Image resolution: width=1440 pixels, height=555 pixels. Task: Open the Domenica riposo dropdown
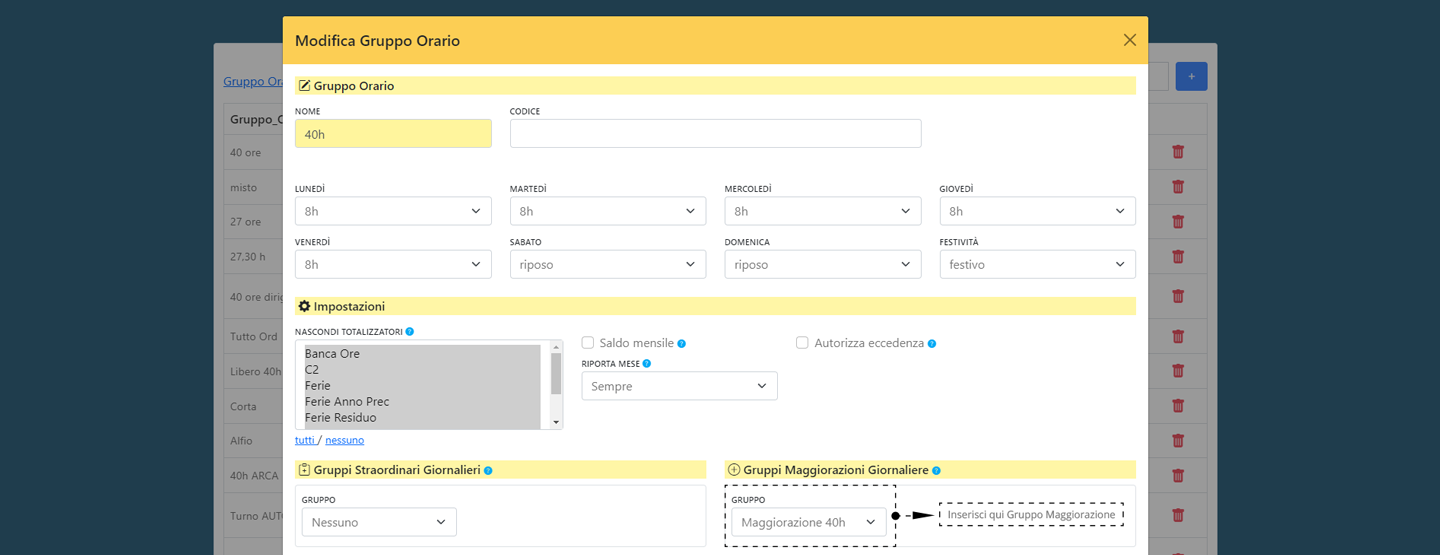(823, 264)
